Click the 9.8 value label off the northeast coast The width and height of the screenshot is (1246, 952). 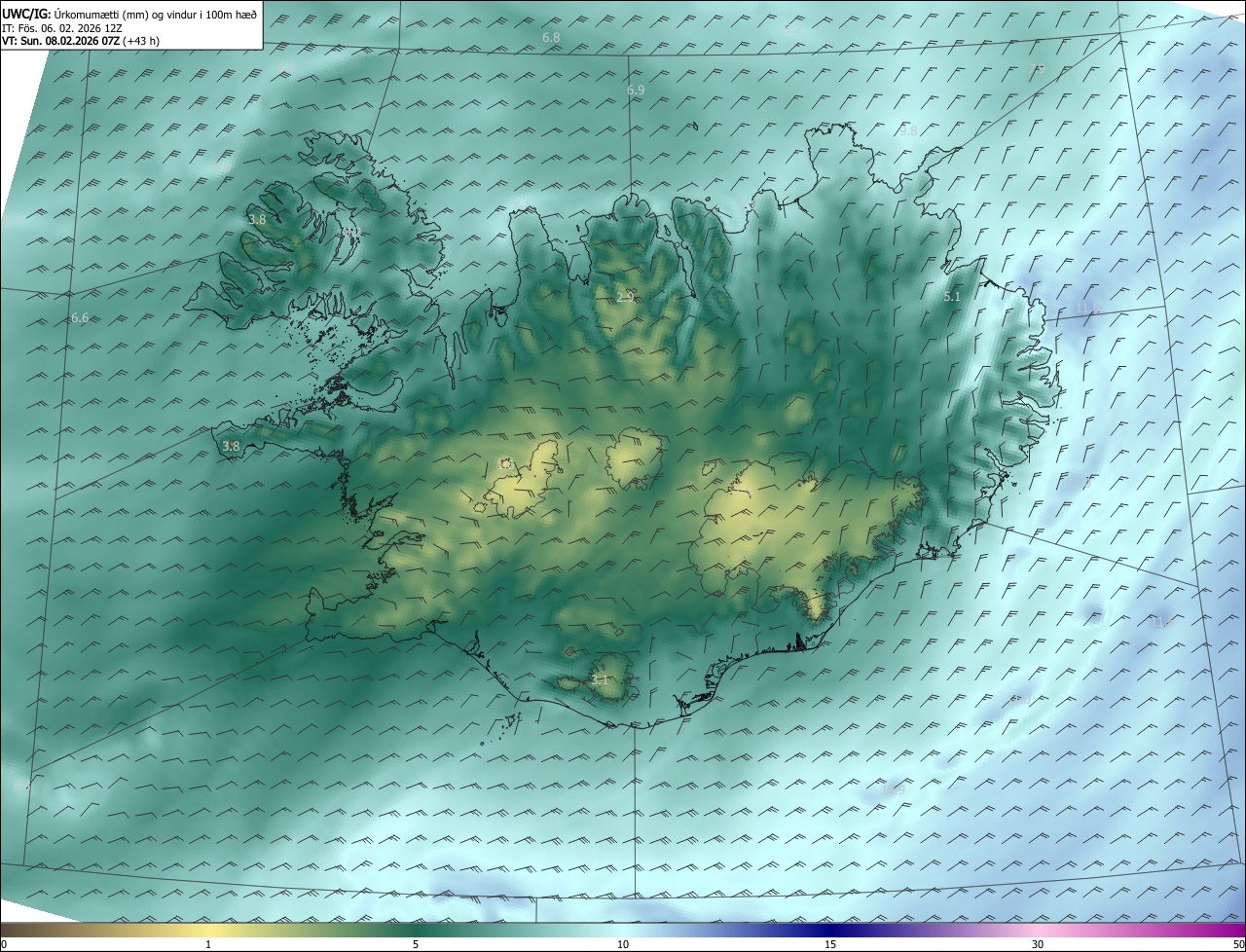(x=908, y=130)
